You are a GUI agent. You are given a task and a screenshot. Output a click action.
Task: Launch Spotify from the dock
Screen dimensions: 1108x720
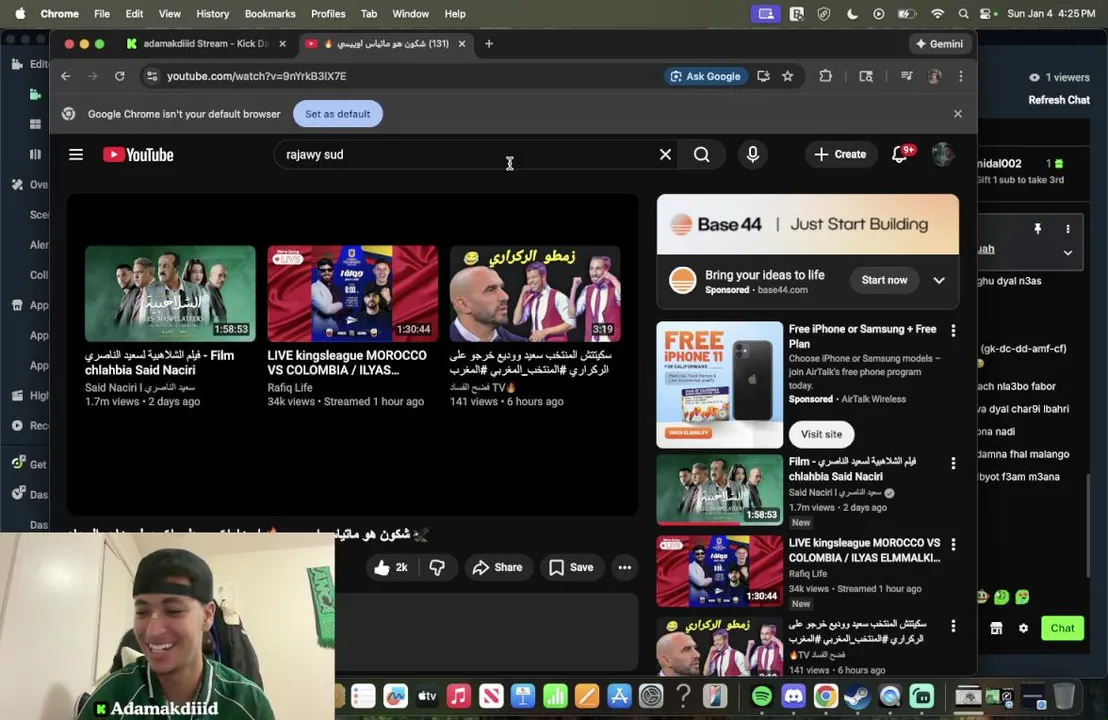761,697
